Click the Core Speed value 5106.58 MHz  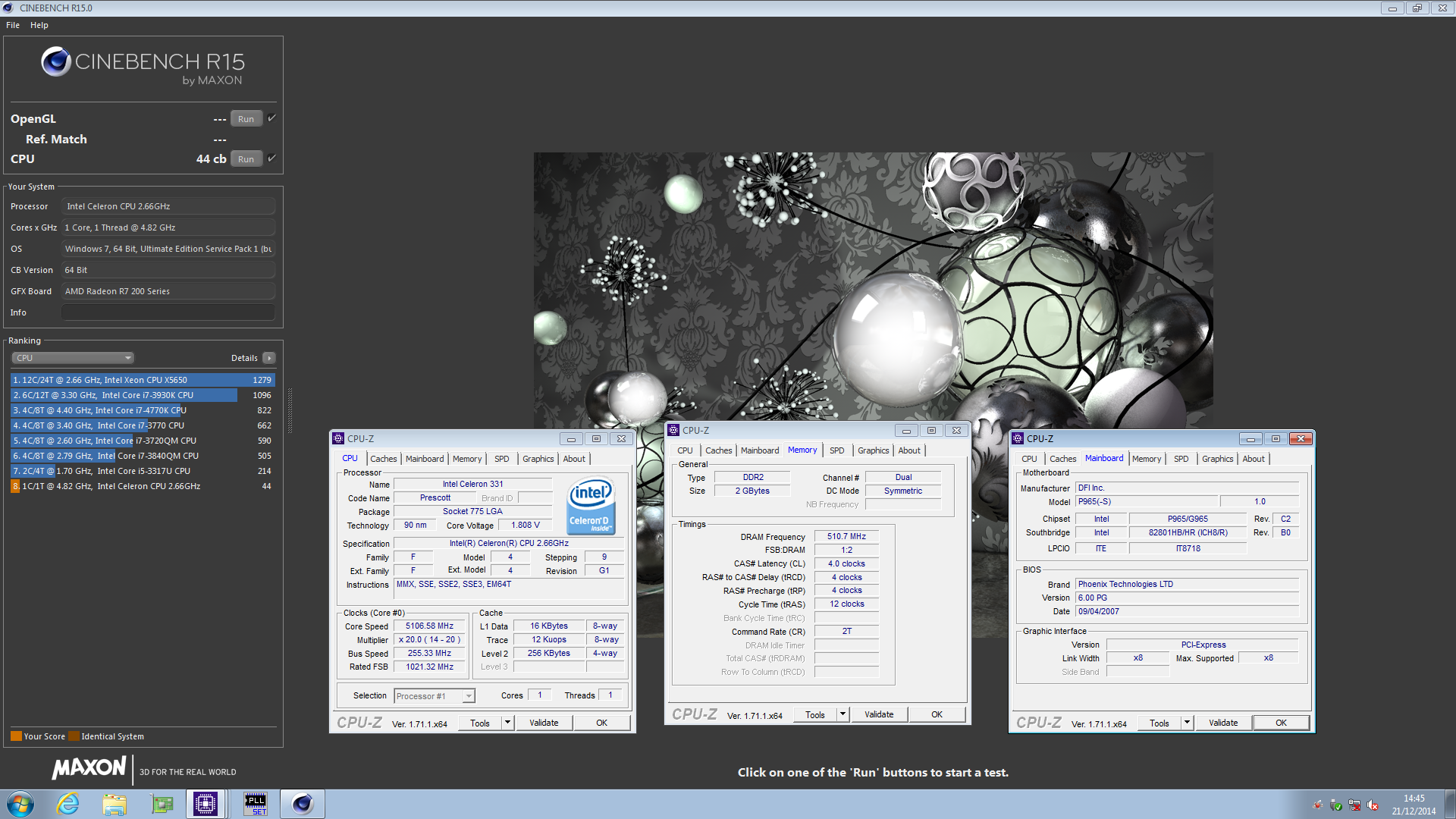pos(429,626)
